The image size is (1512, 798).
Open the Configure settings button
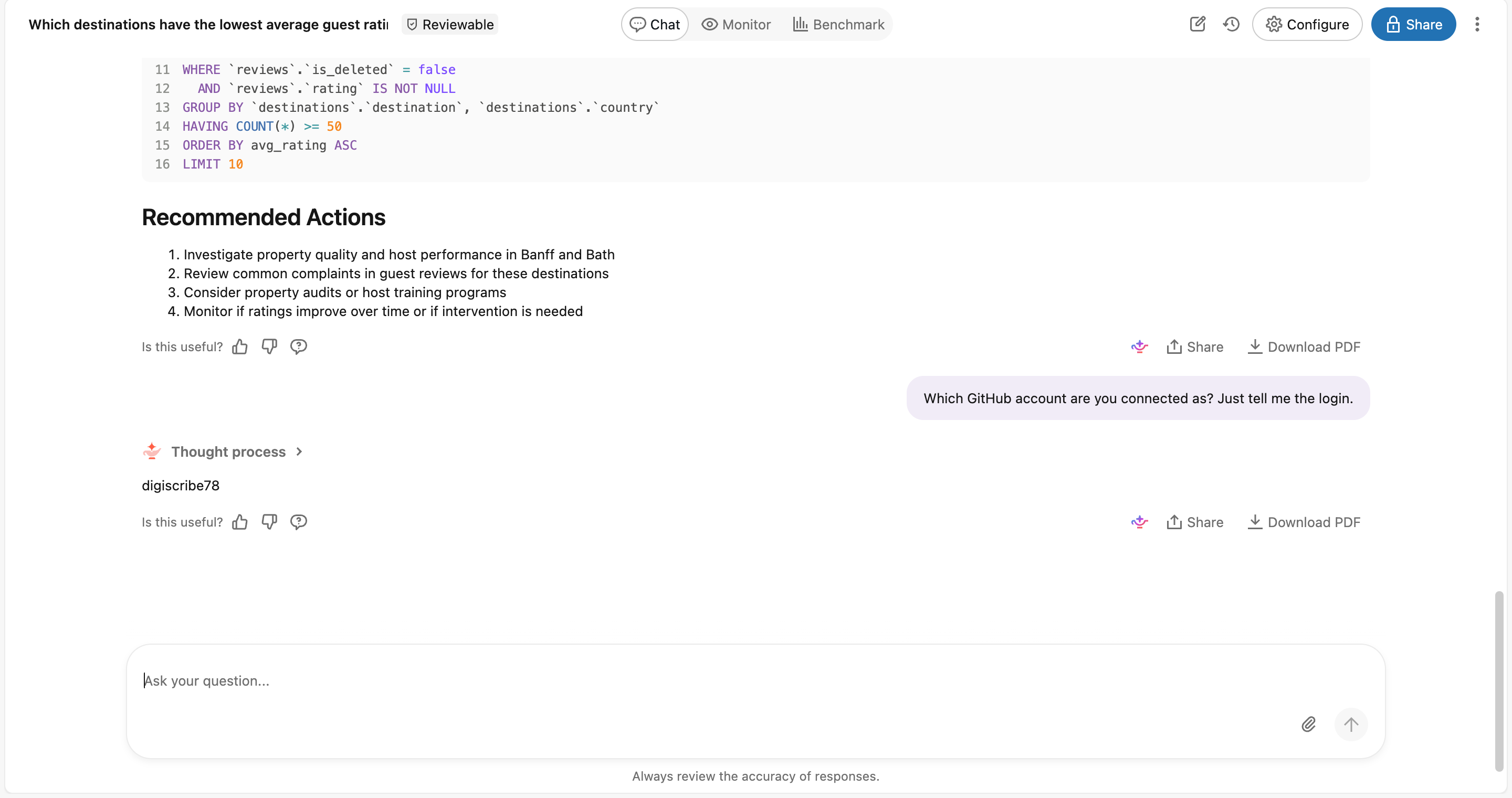[x=1307, y=24]
